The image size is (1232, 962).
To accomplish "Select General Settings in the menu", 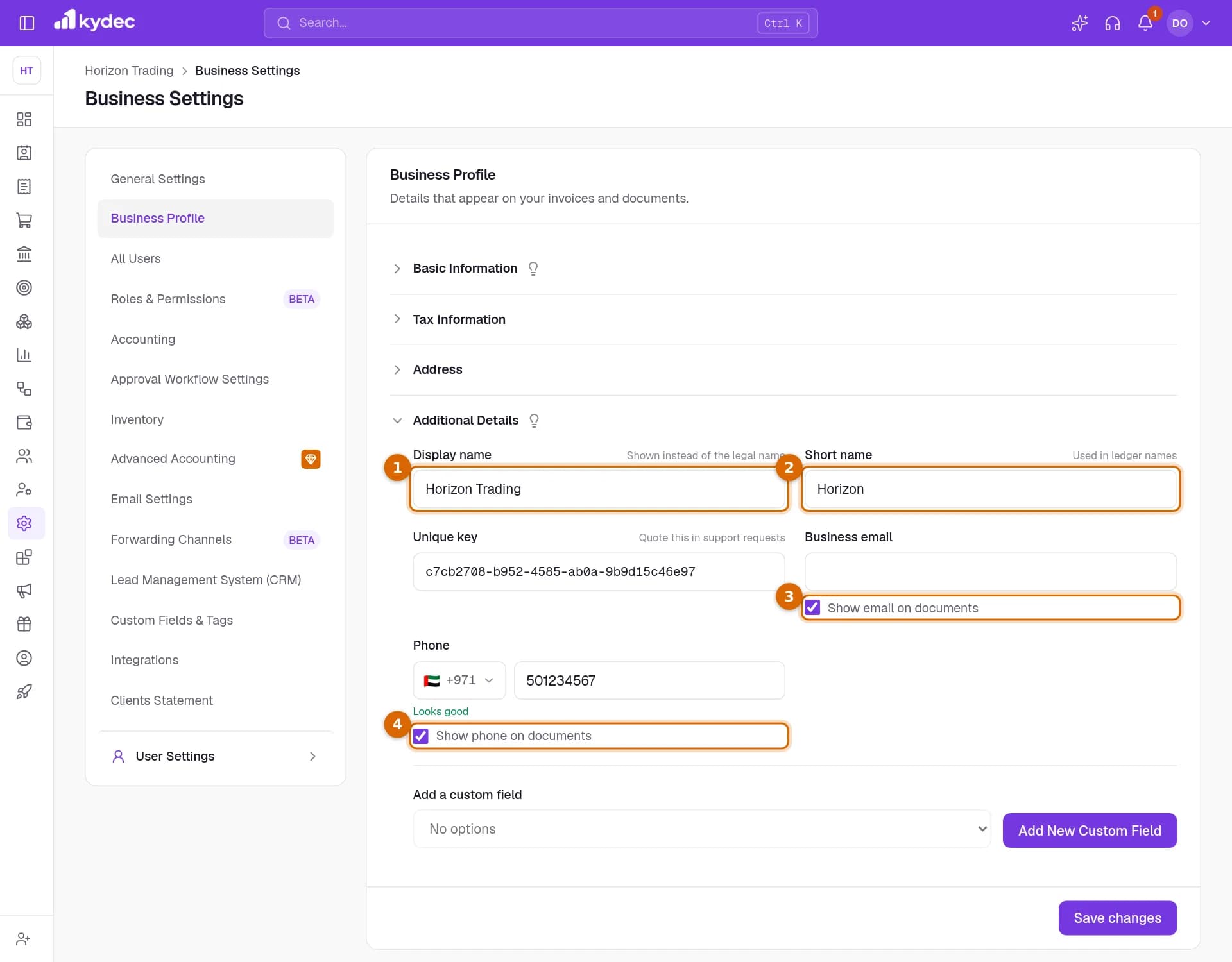I will tap(215, 179).
